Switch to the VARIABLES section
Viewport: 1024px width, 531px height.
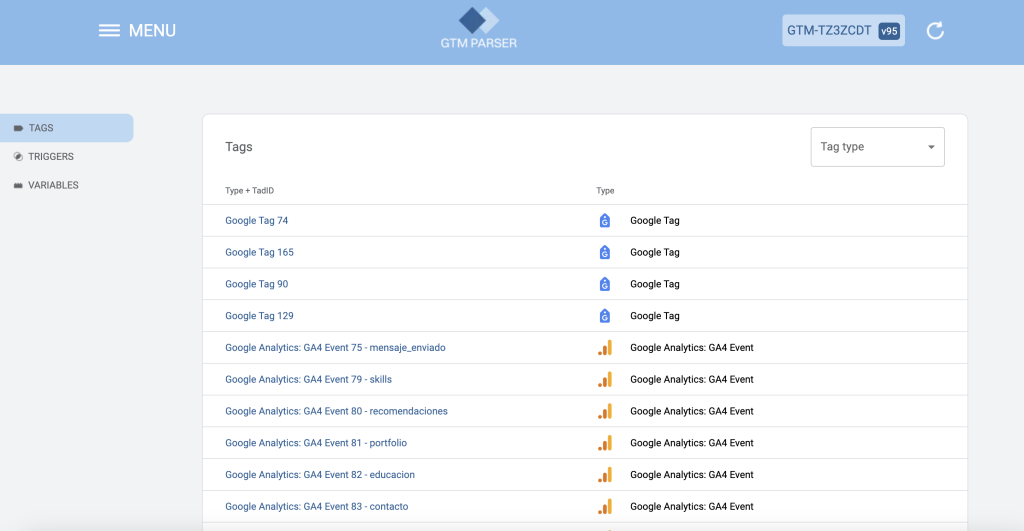[x=53, y=185]
